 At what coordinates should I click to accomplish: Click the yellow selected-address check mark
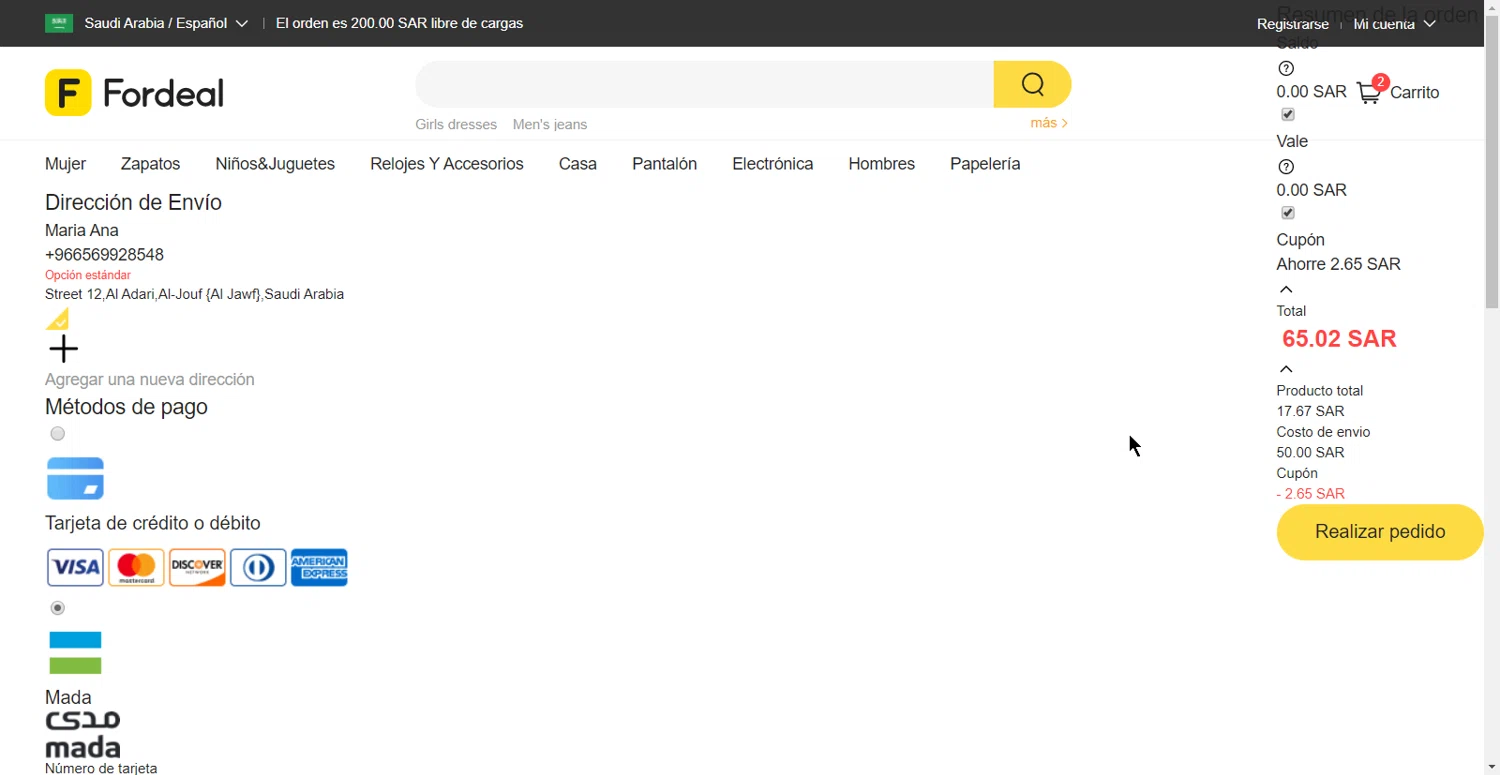pyautogui.click(x=57, y=319)
